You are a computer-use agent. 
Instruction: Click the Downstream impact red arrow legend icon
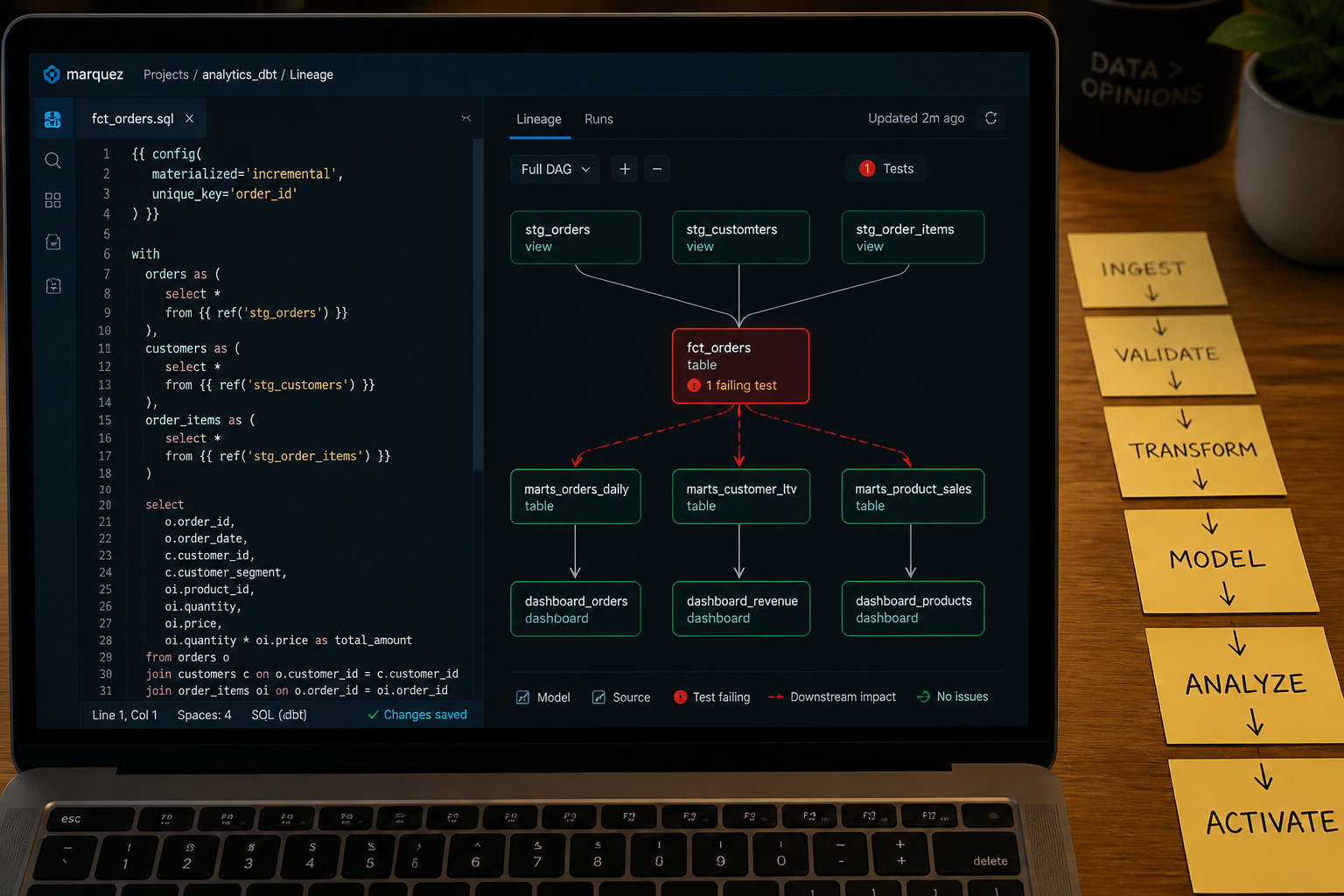[x=776, y=697]
